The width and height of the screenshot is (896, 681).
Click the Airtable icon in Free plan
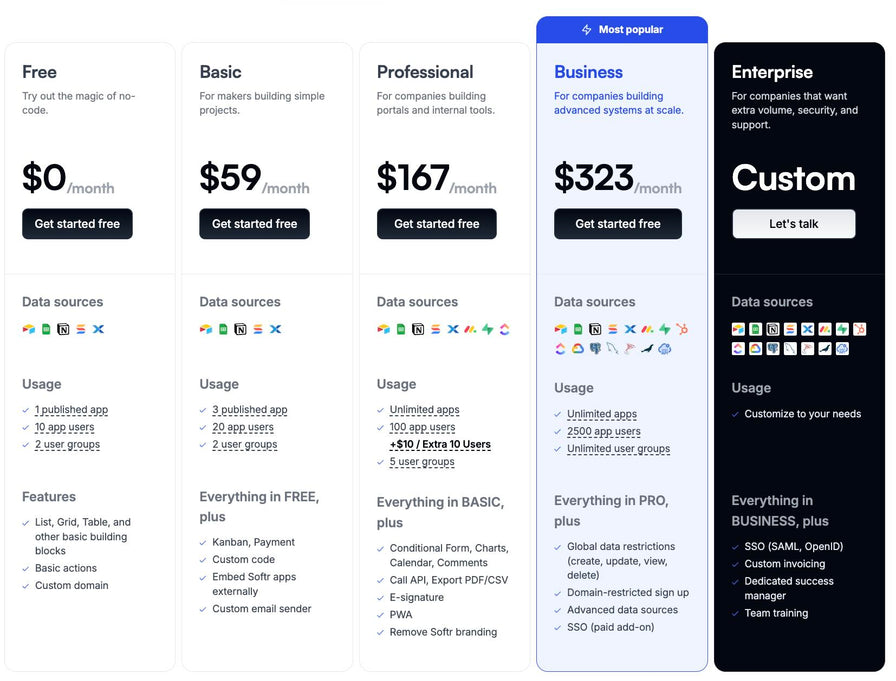(x=29, y=329)
